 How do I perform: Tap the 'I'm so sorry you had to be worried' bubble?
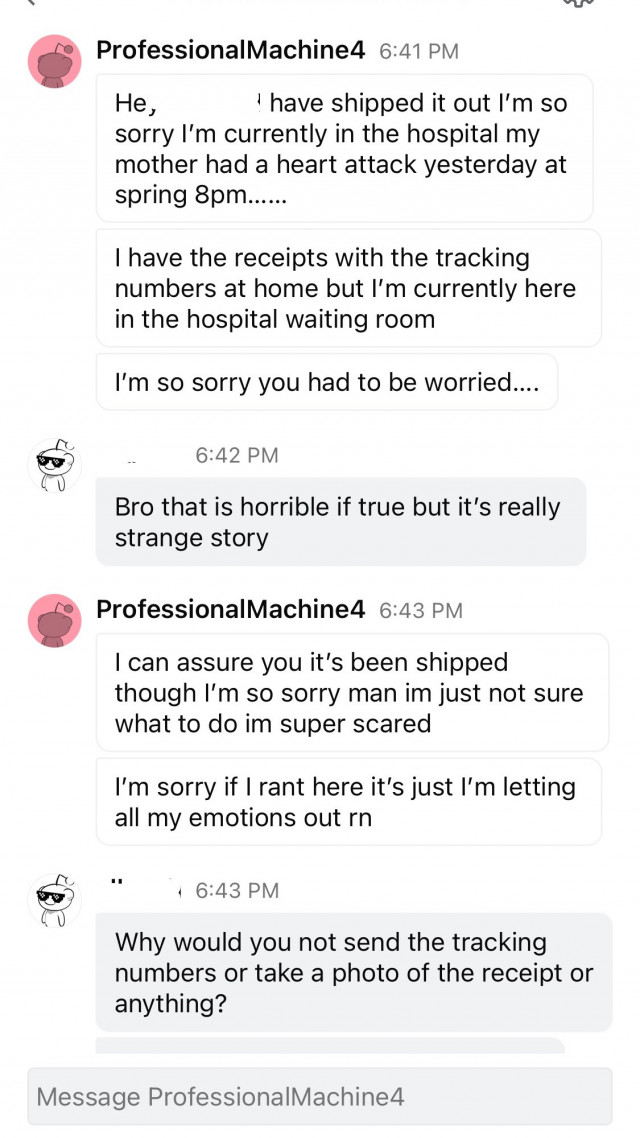(327, 382)
